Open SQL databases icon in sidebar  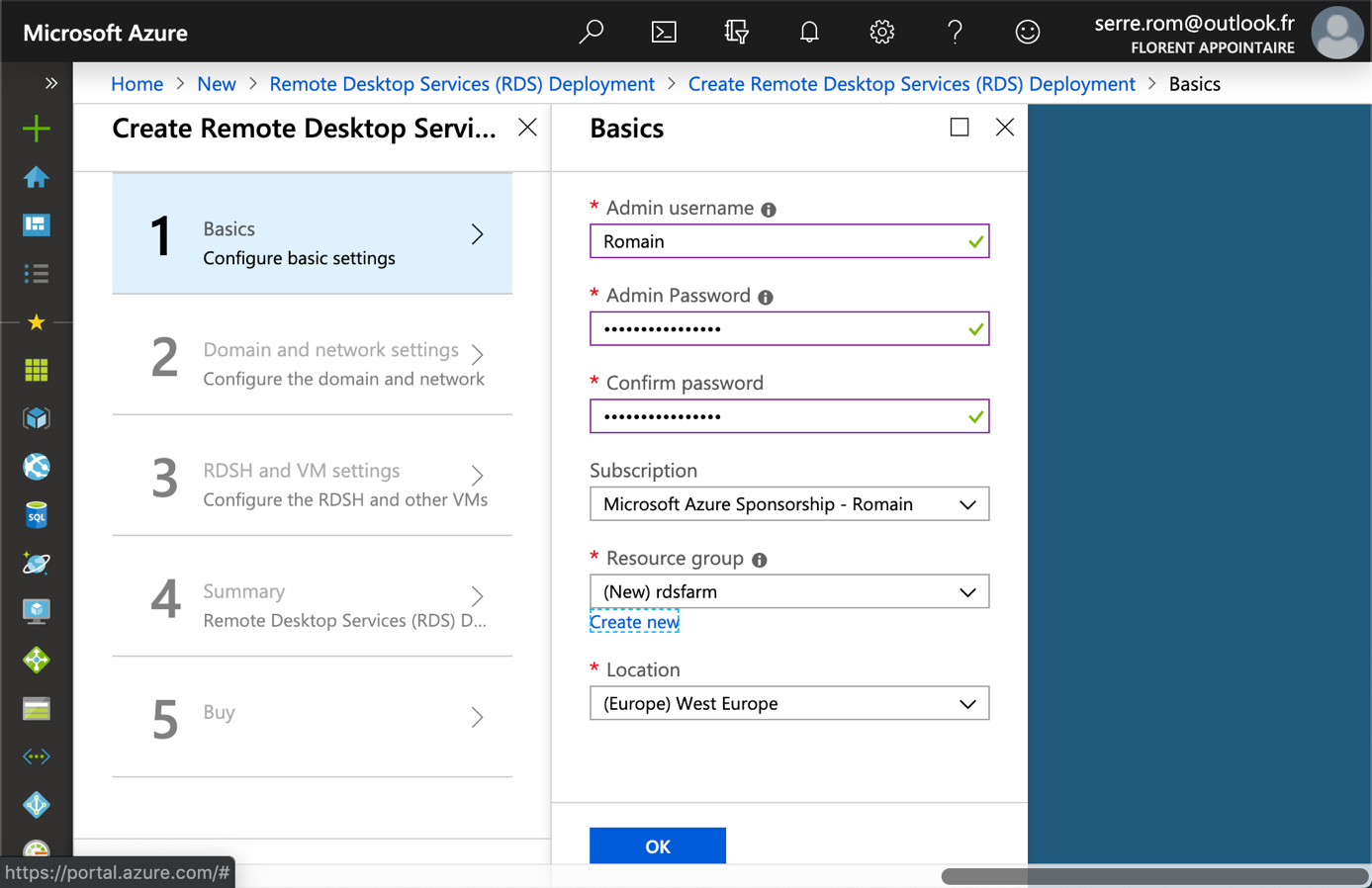pyautogui.click(x=37, y=515)
